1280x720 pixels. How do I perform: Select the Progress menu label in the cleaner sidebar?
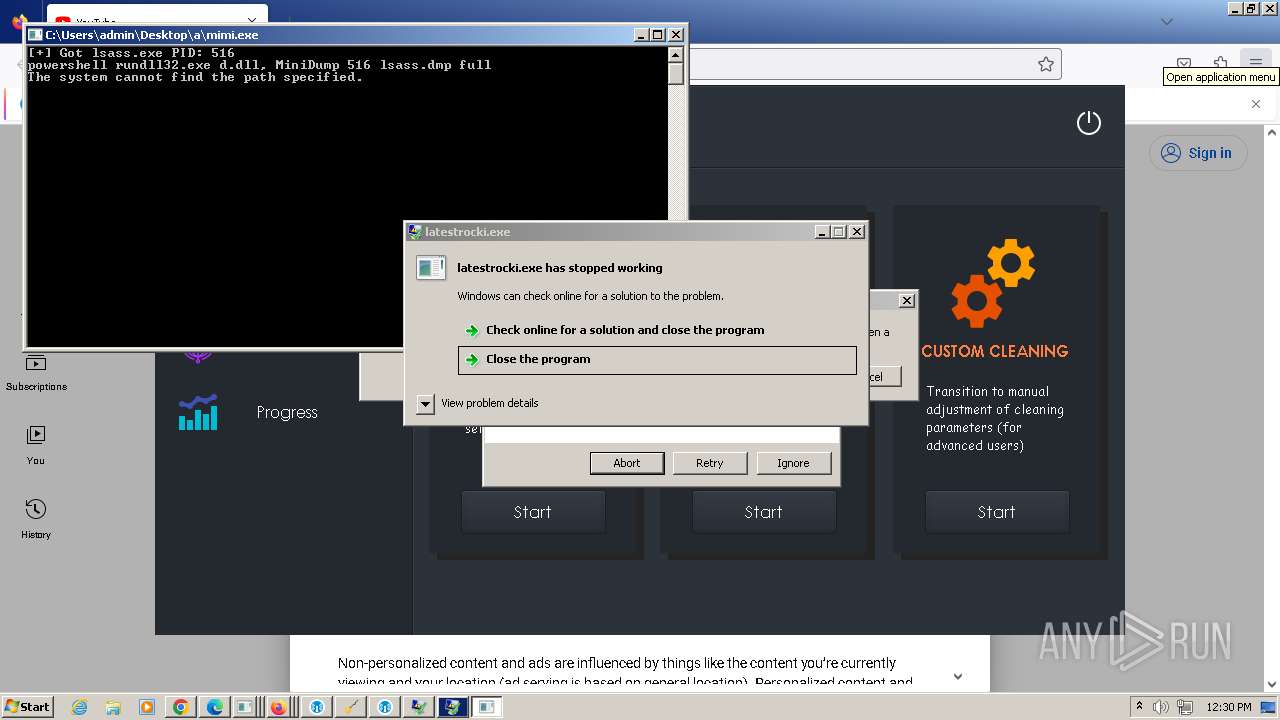point(287,412)
